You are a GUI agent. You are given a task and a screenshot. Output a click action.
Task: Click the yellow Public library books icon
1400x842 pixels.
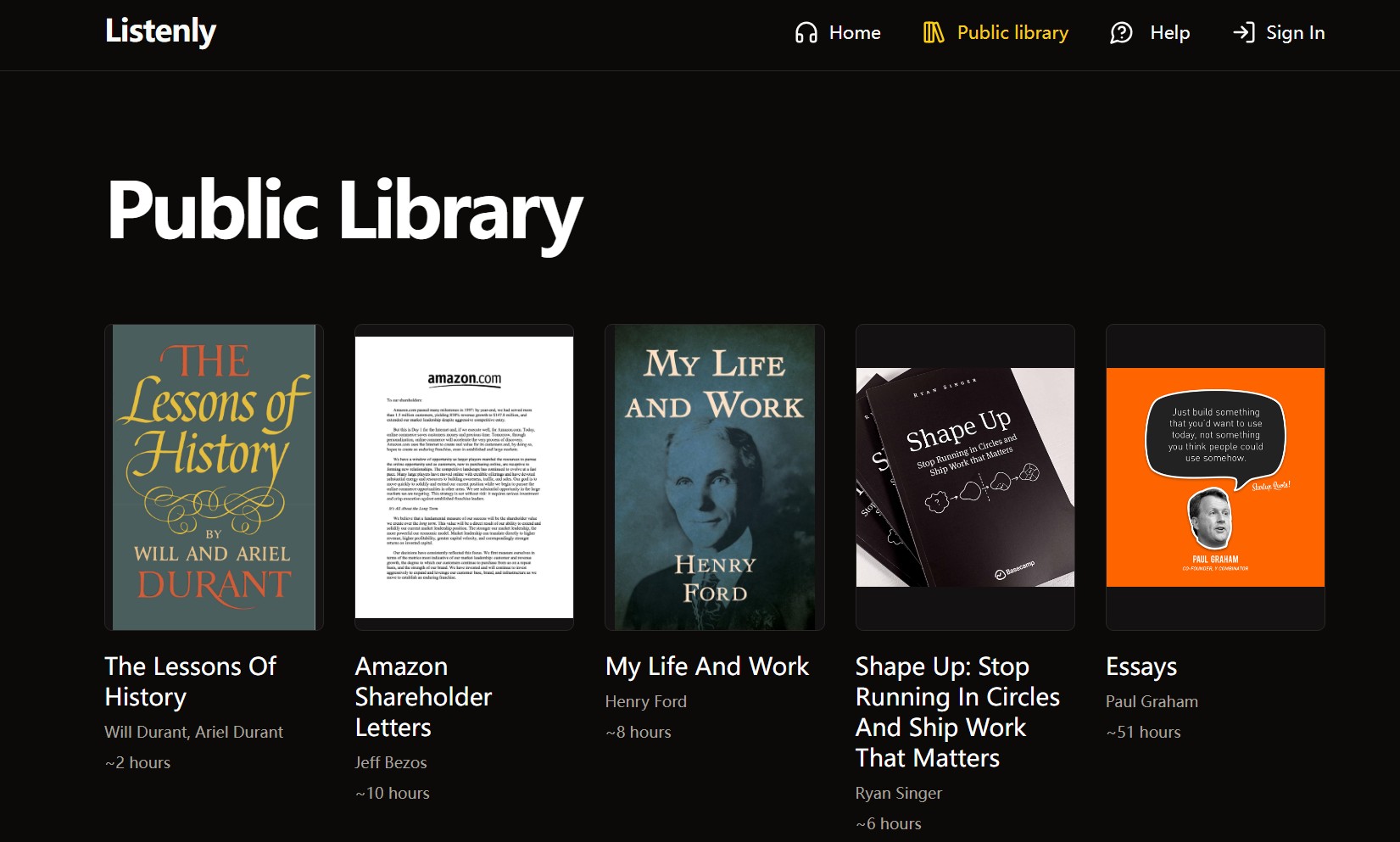tap(933, 32)
